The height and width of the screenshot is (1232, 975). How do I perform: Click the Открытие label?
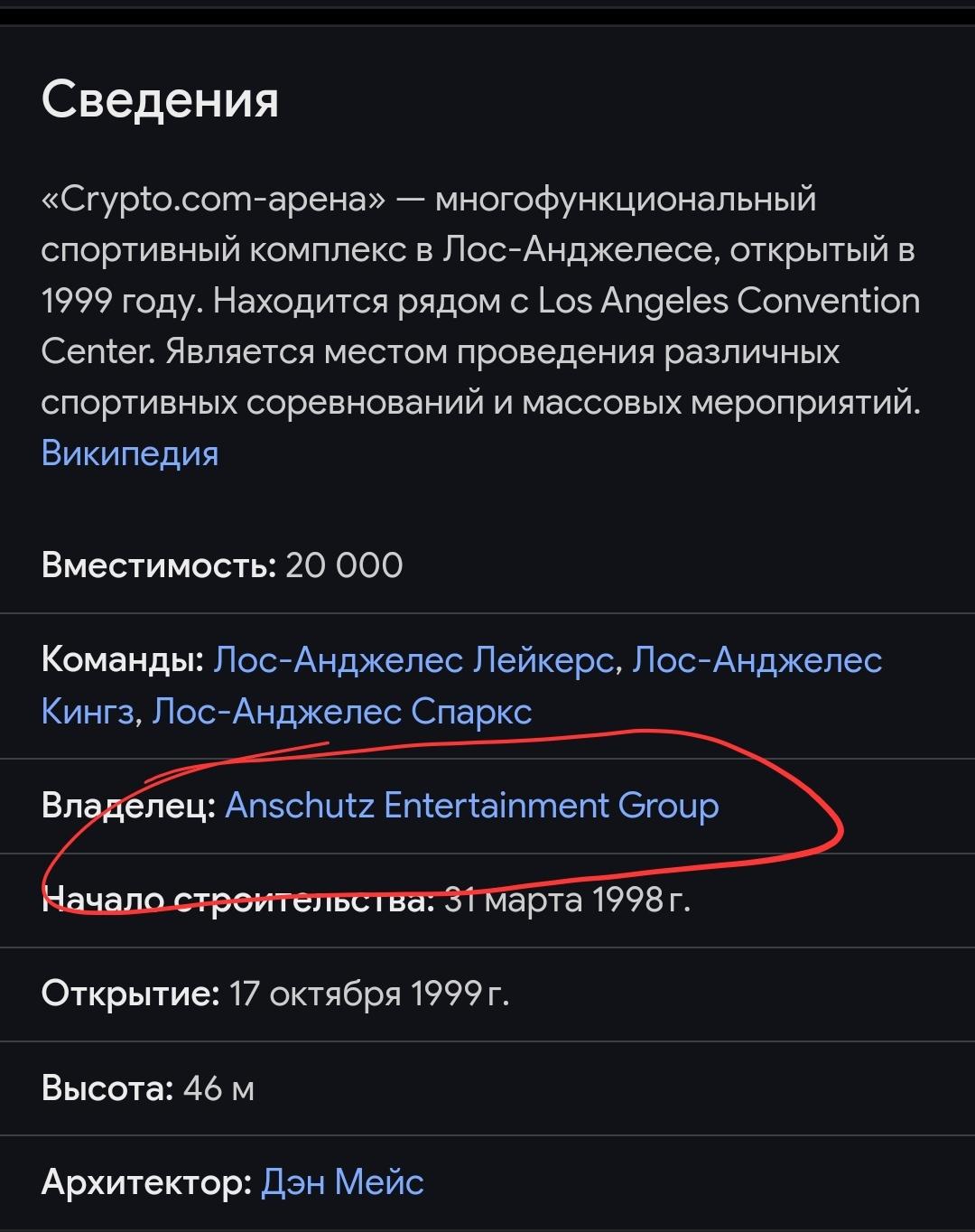(x=131, y=994)
